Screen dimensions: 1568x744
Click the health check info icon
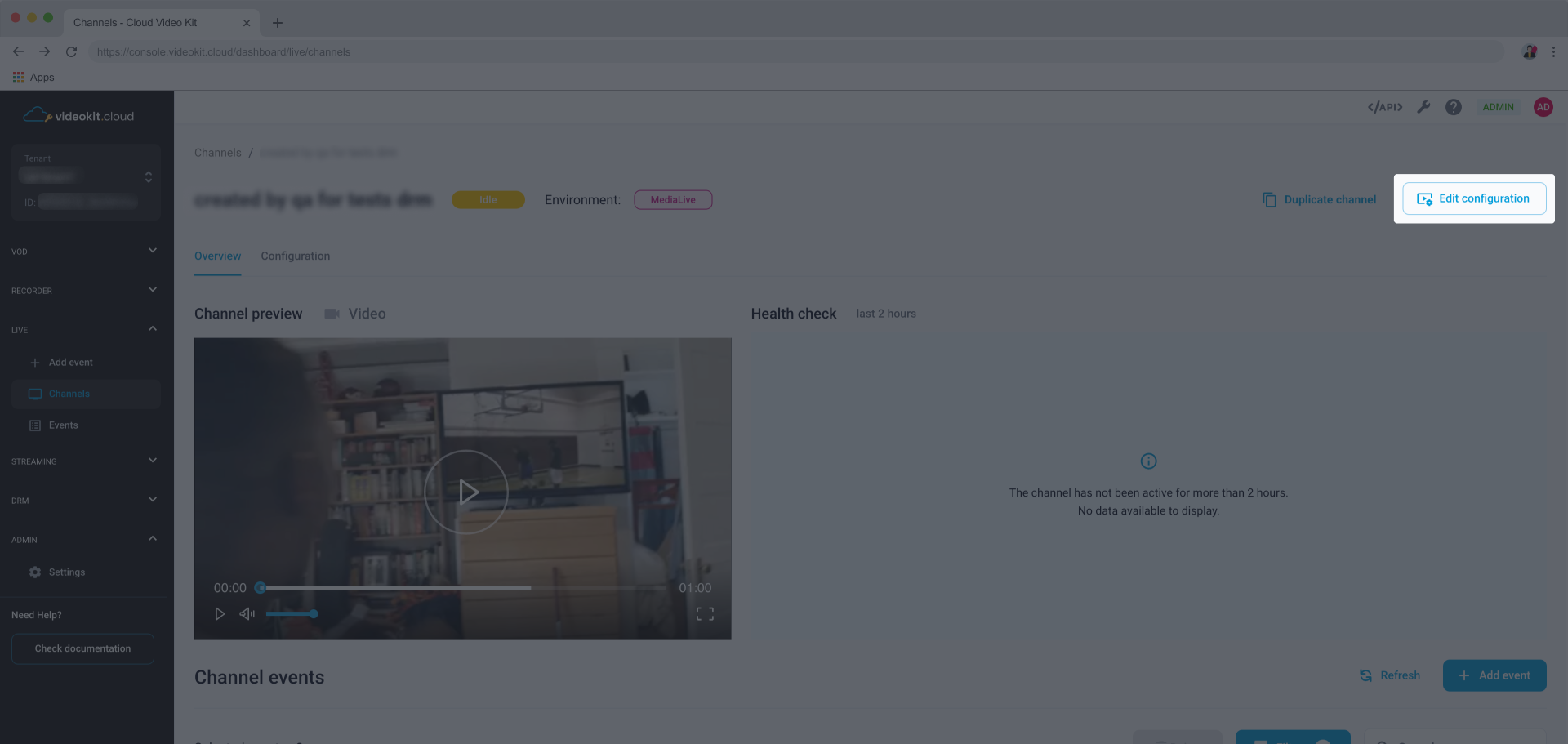(1148, 461)
